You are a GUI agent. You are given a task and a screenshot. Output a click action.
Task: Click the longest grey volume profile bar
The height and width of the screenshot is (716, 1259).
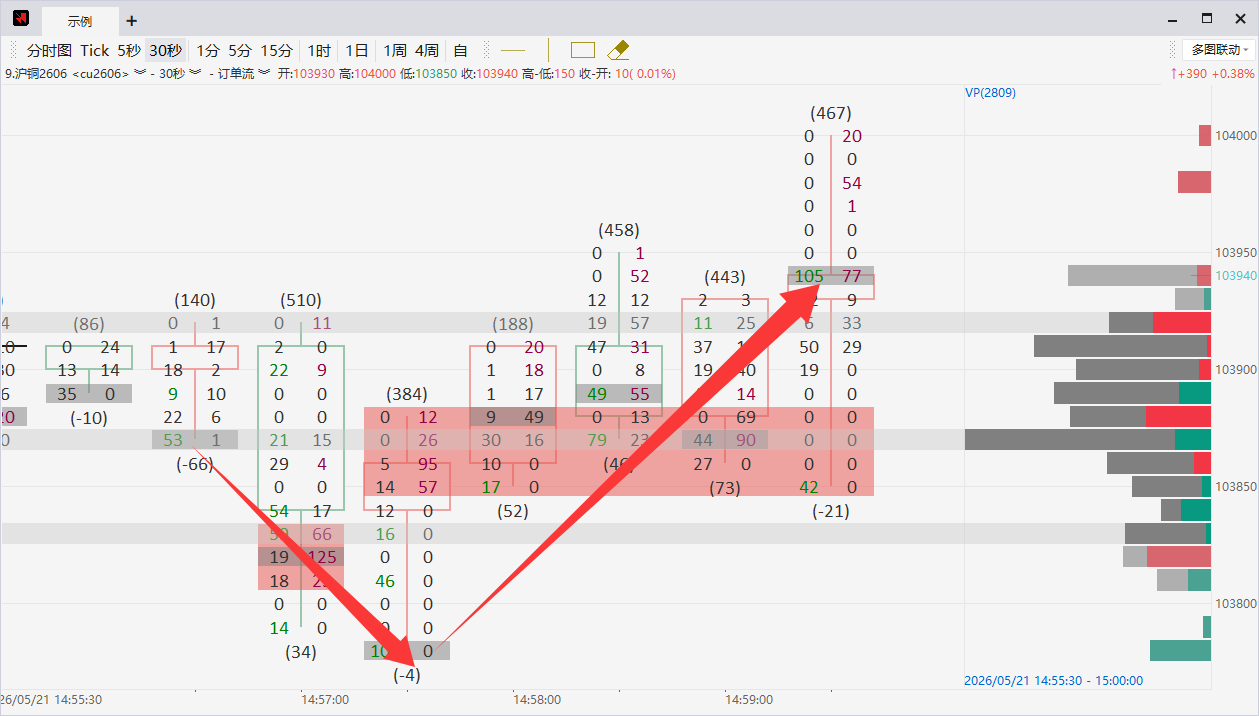[x=1070, y=440]
